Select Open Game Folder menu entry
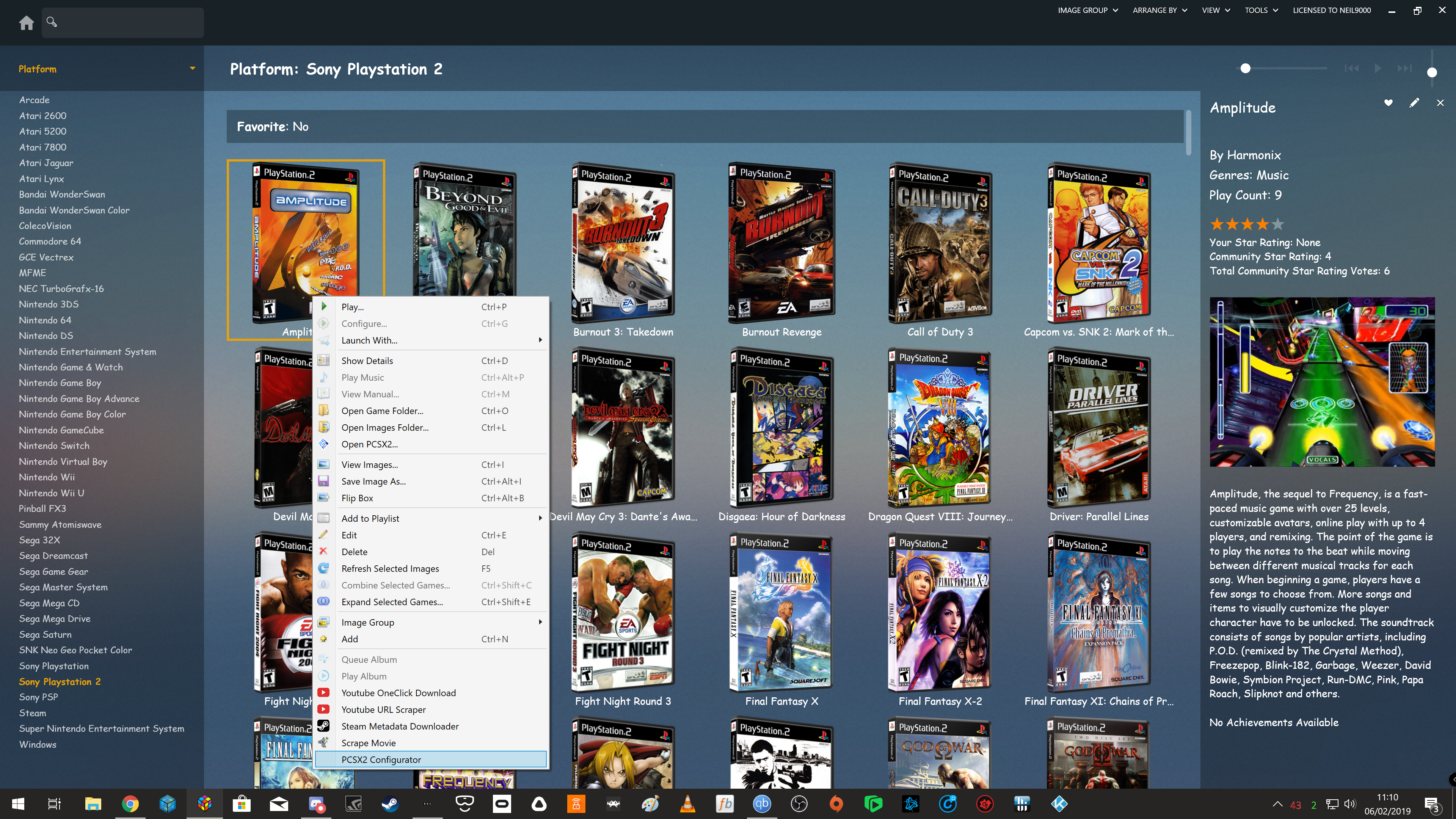The width and height of the screenshot is (1456, 819). pyautogui.click(x=431, y=411)
